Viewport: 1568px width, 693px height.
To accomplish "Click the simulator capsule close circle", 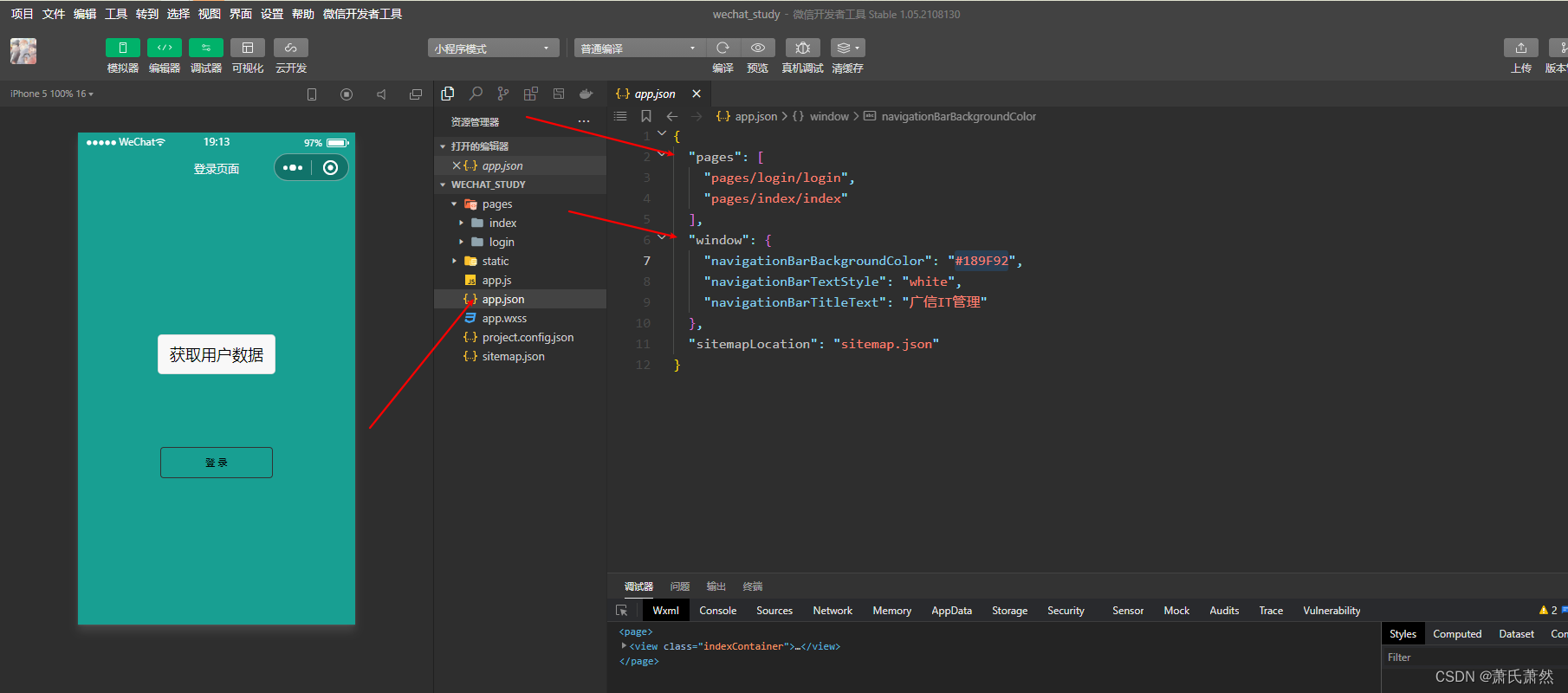I will 330,168.
